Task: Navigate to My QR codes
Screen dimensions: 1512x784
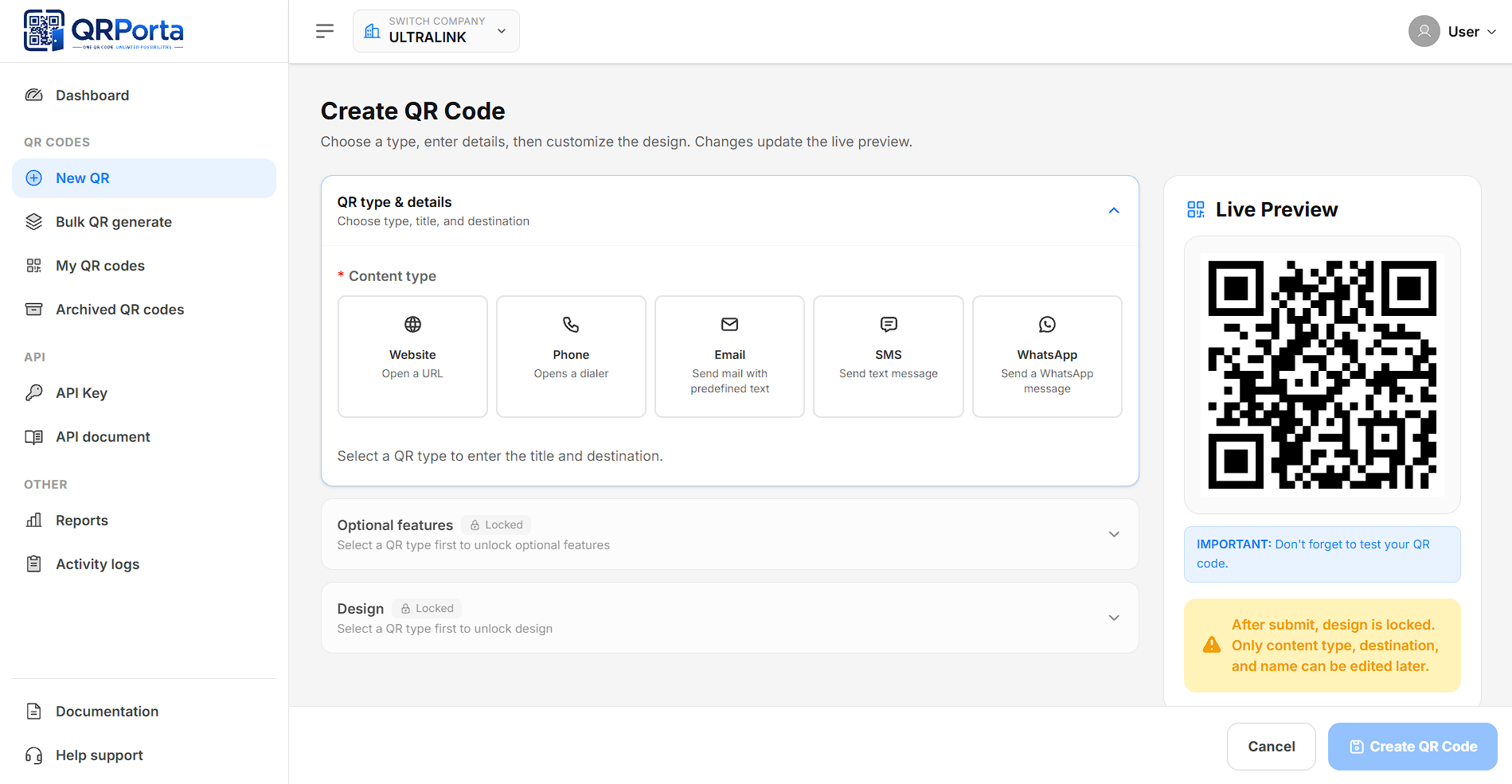Action: coord(144,266)
